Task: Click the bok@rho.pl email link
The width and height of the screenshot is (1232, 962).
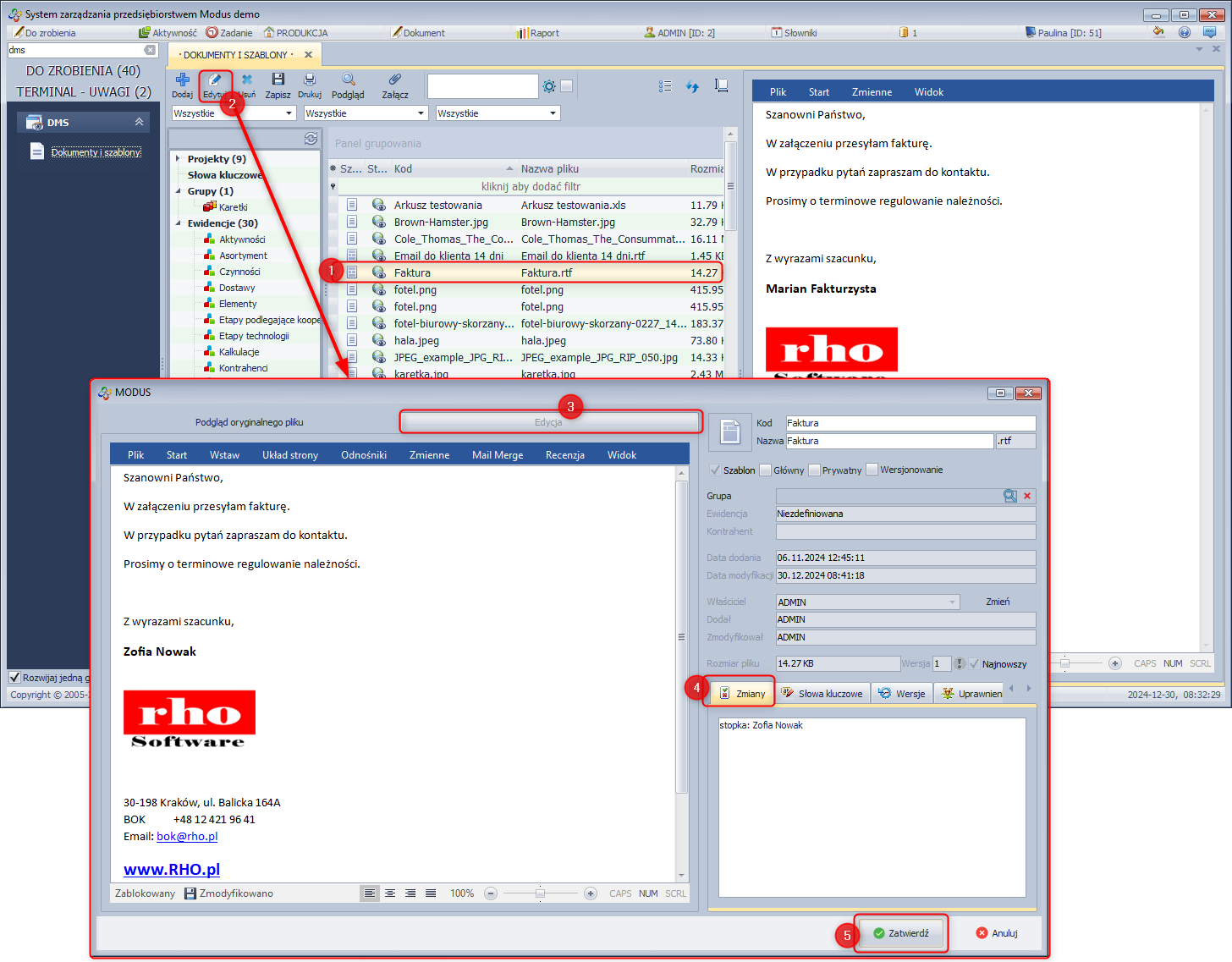Action: (x=187, y=837)
